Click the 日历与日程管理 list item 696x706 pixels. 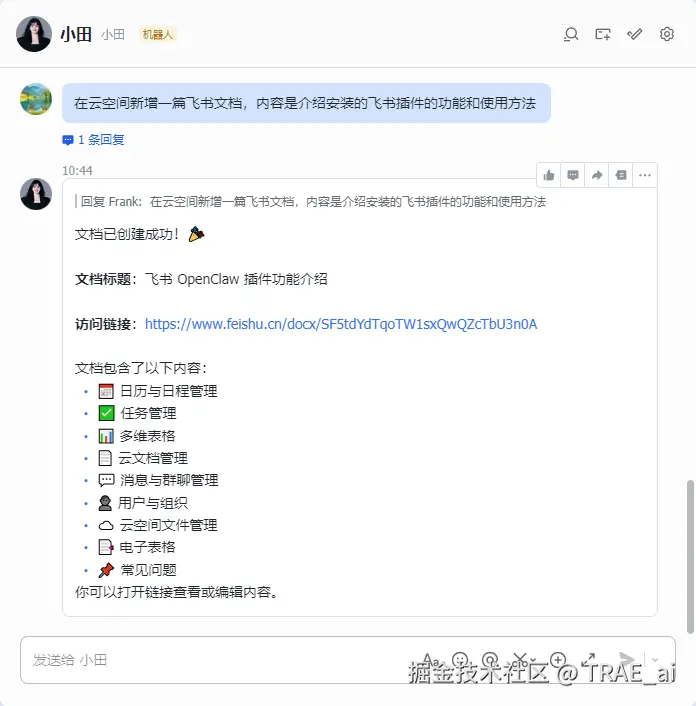tap(158, 391)
